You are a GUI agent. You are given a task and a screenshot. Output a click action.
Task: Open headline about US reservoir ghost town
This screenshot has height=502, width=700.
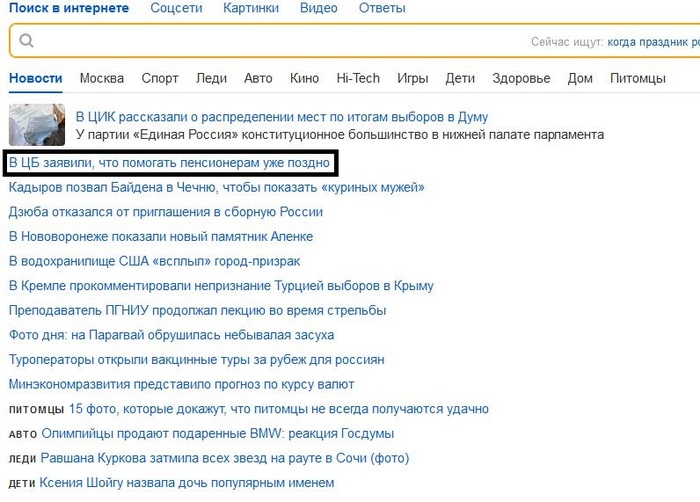[154, 261]
